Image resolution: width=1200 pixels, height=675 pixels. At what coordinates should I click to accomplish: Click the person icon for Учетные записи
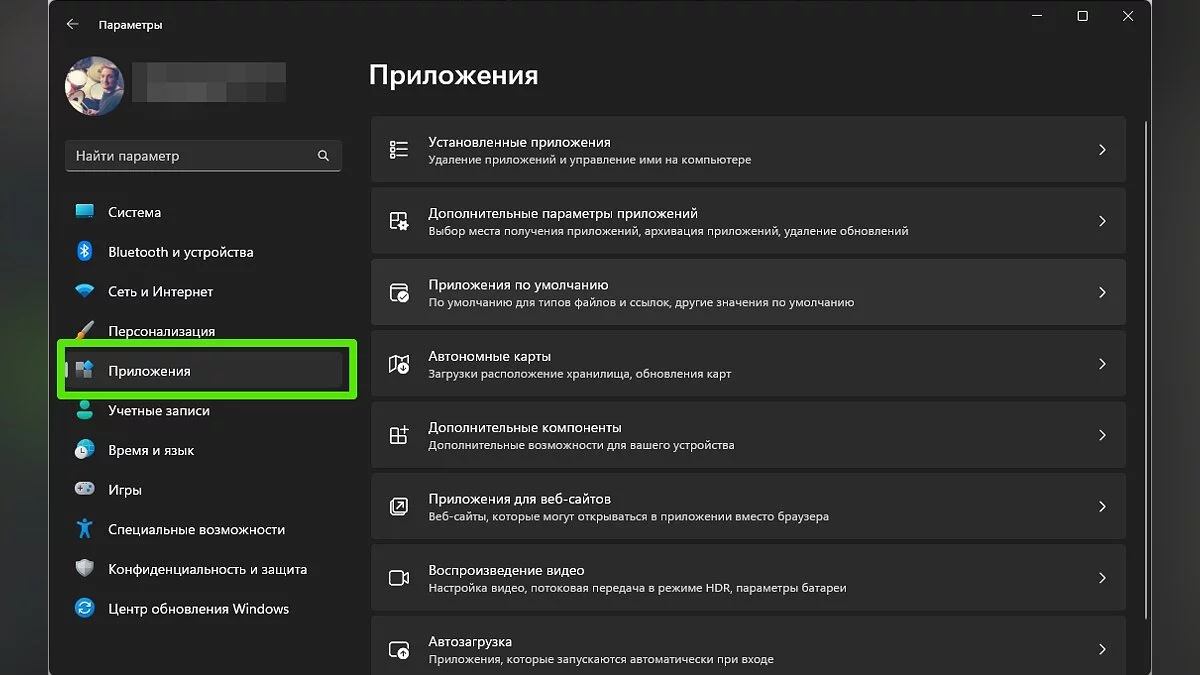click(x=85, y=411)
